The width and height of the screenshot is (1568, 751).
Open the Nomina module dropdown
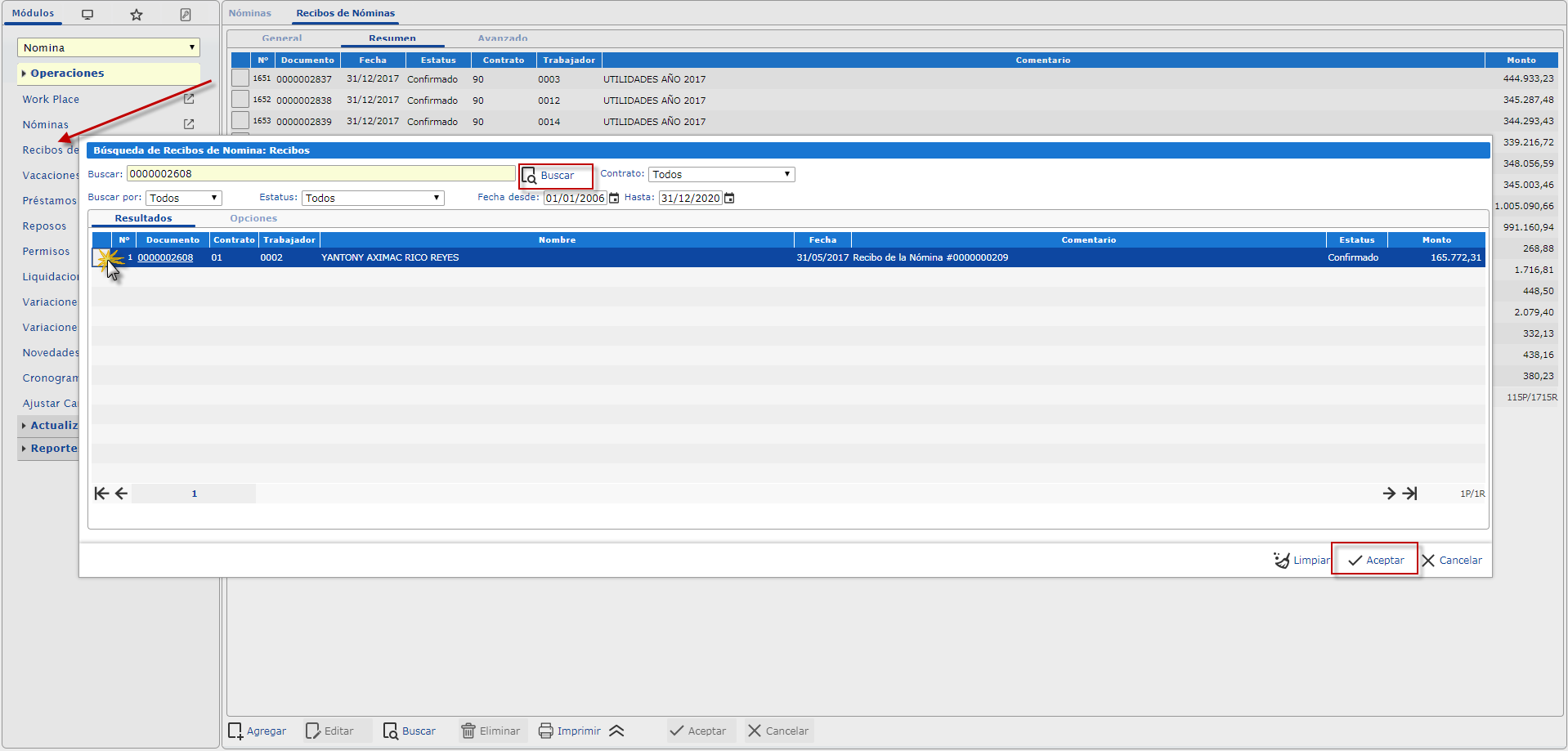tap(109, 47)
